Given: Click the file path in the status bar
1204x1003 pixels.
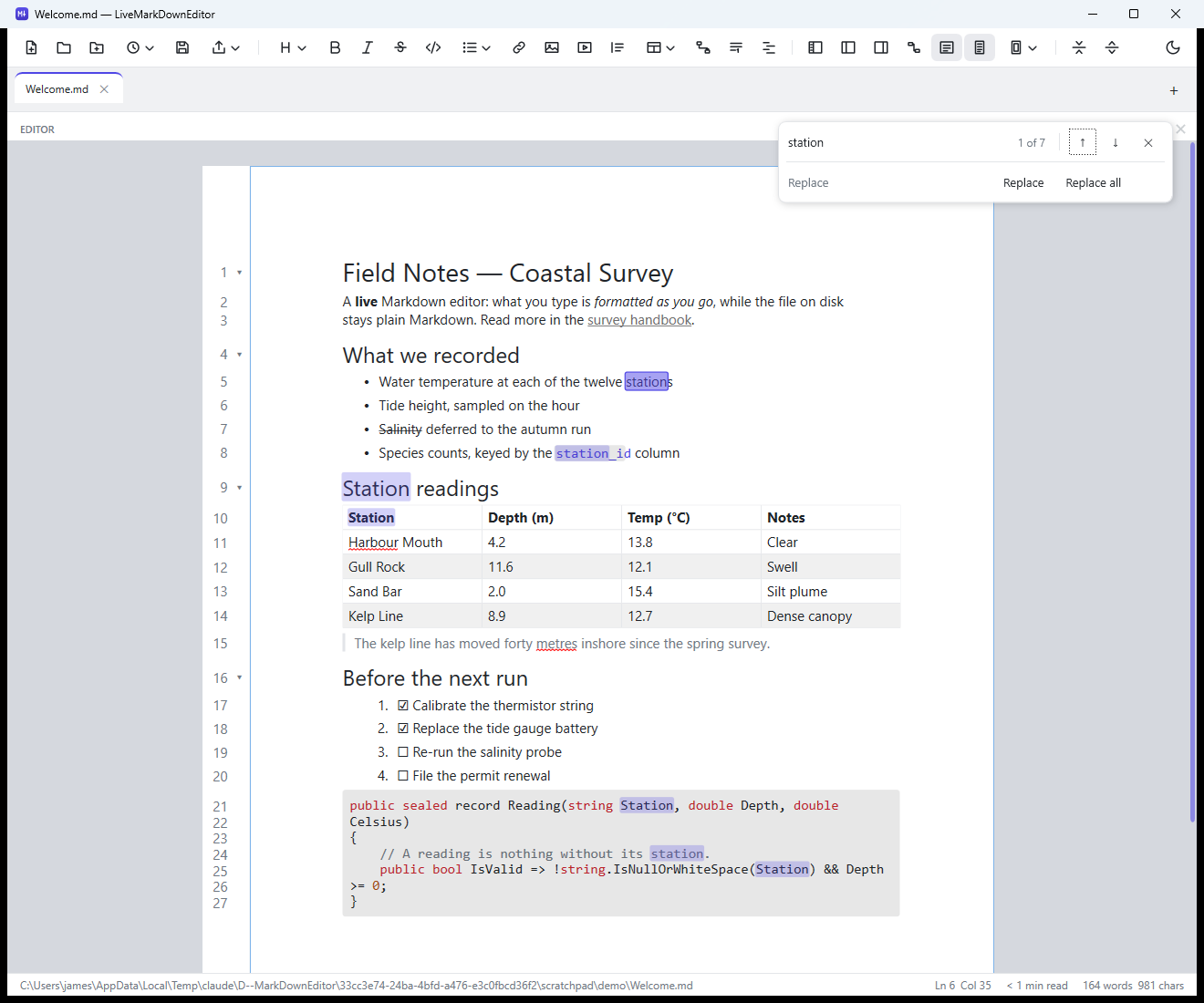Looking at the screenshot, I should [x=357, y=986].
